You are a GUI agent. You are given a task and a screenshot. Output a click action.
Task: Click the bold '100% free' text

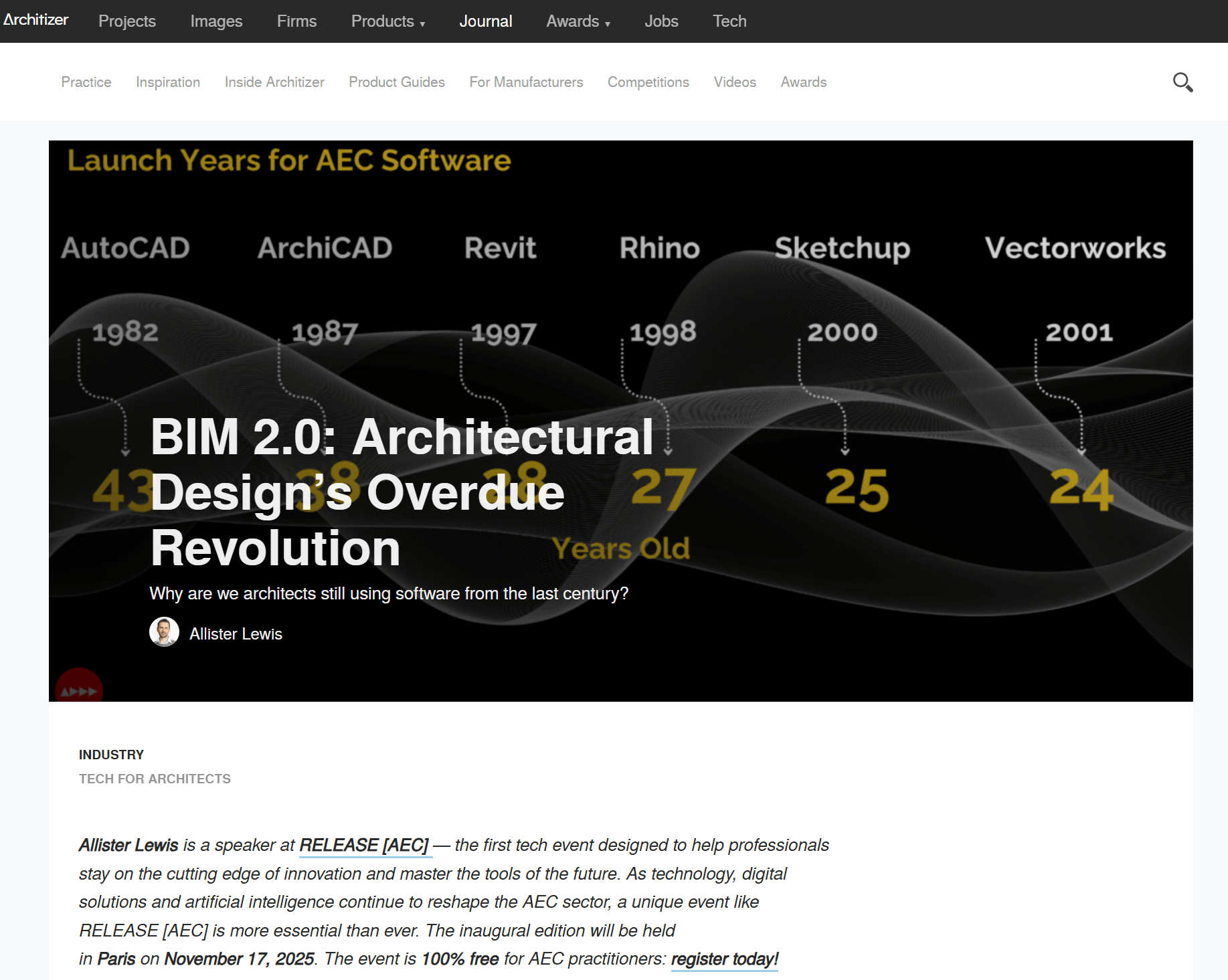(x=460, y=959)
